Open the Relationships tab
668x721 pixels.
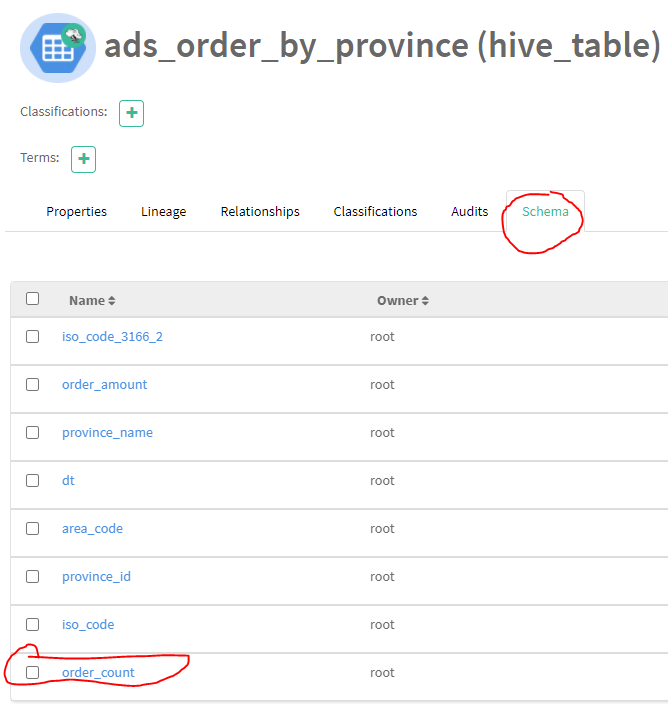pos(260,212)
